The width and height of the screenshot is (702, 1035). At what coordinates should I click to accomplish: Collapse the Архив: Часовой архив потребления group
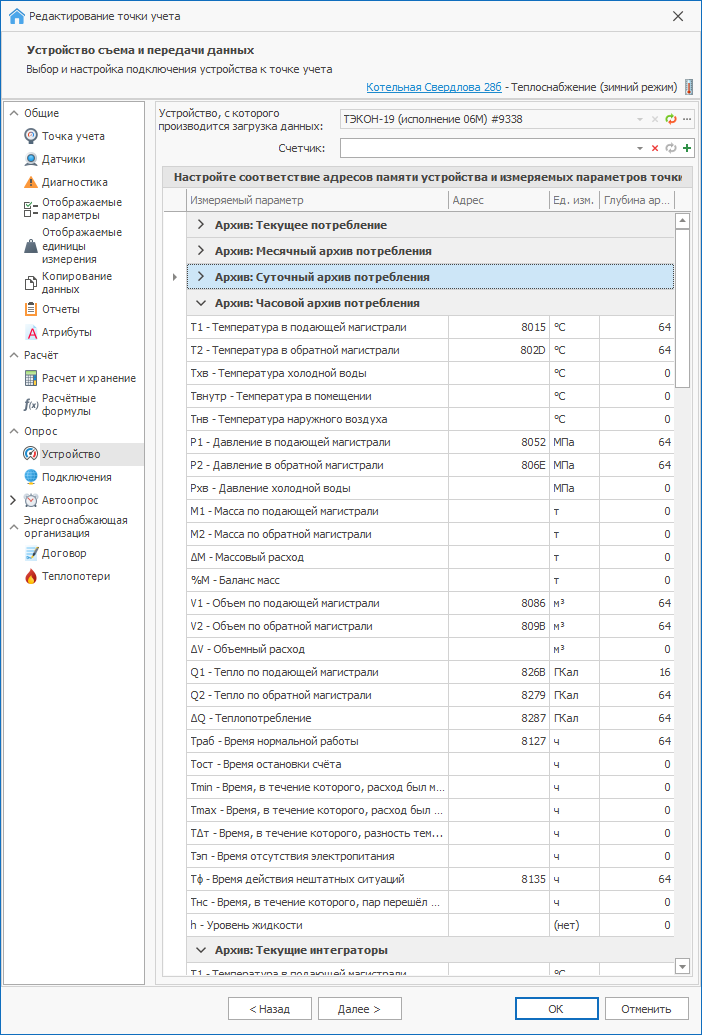(x=201, y=303)
